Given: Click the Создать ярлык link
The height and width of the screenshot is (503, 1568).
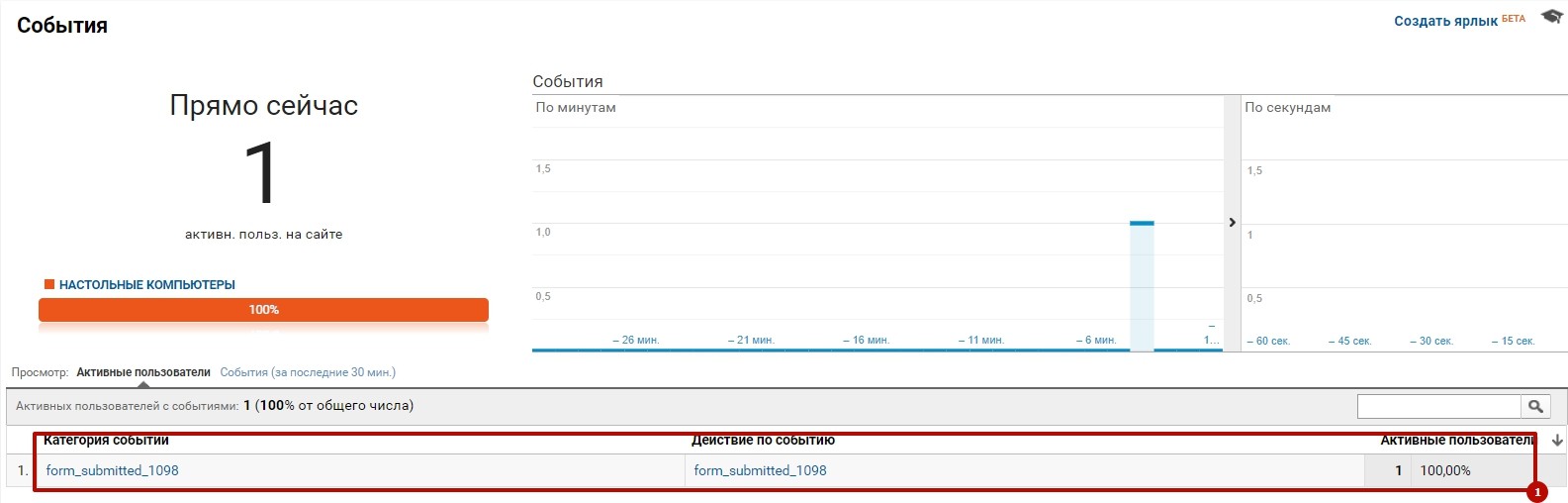Looking at the screenshot, I should coord(1445,21).
